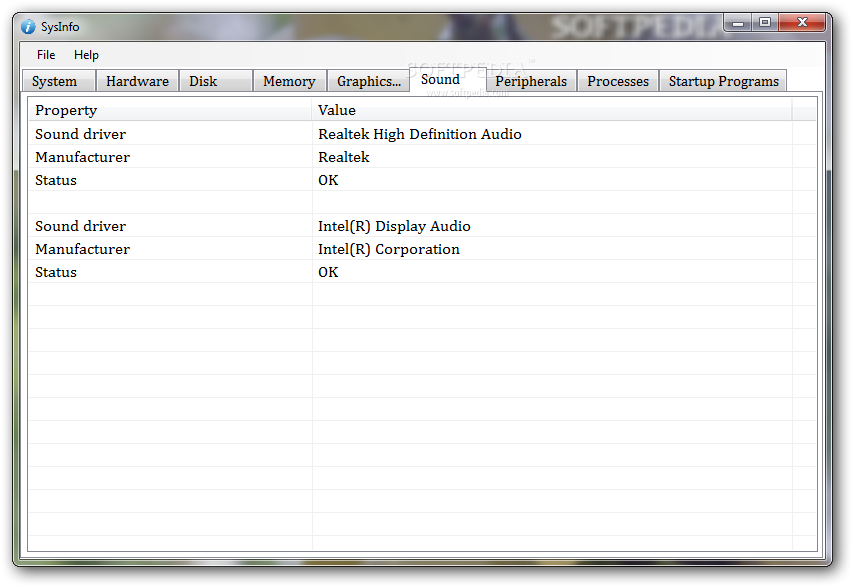Screen dimensions: 853x587
Task: Select the Realtek manufacturer value
Action: point(343,157)
